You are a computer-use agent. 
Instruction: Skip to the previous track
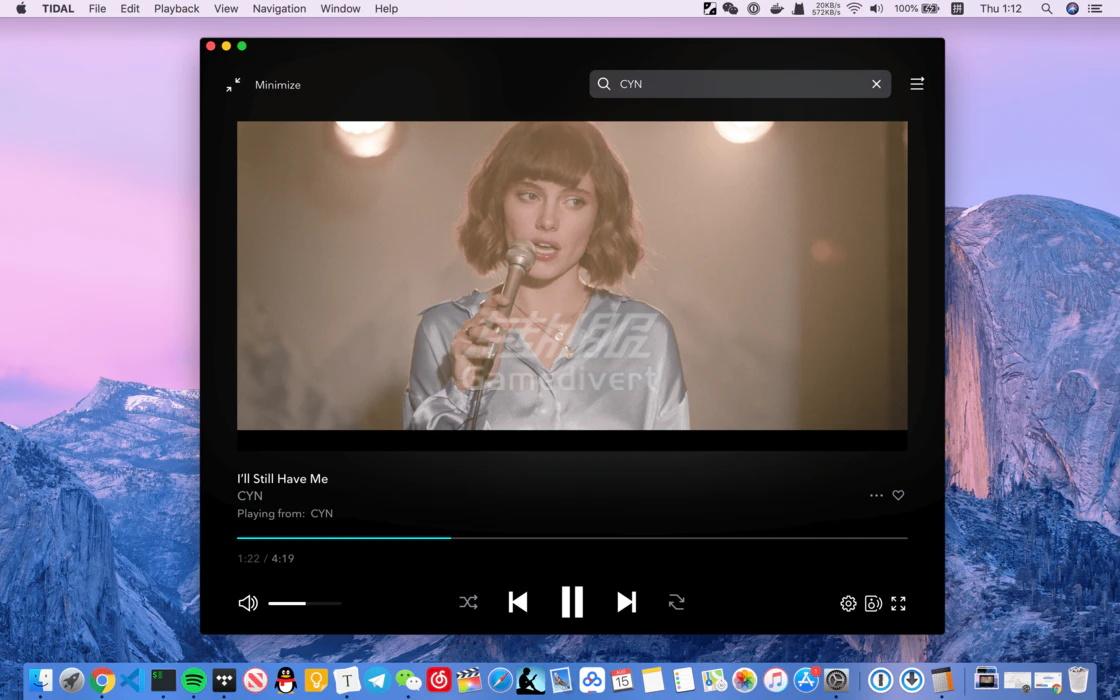click(x=518, y=602)
